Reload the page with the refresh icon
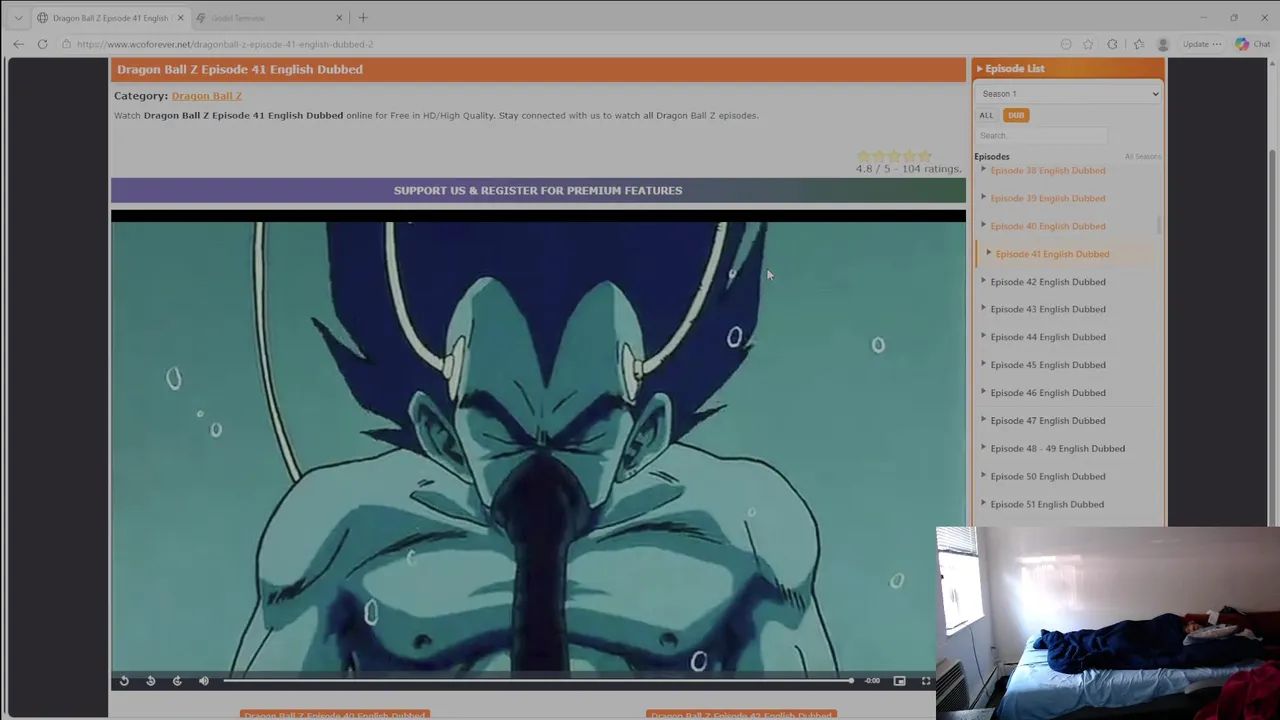The image size is (1280, 720). (42, 44)
